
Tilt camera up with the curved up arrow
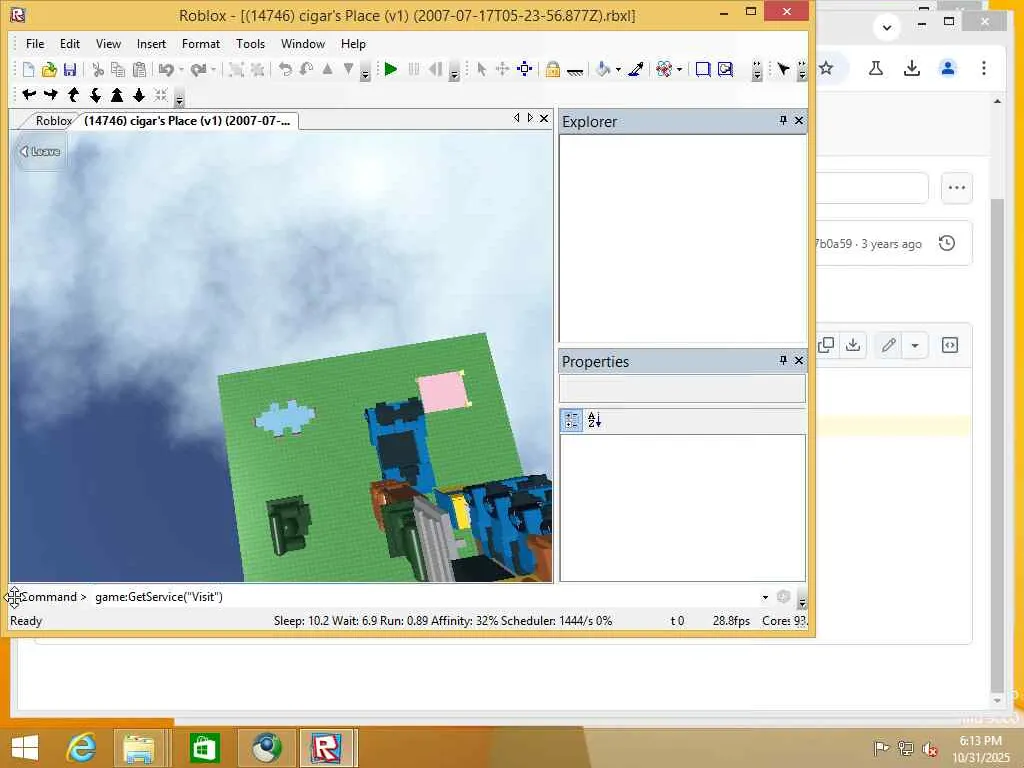73,95
